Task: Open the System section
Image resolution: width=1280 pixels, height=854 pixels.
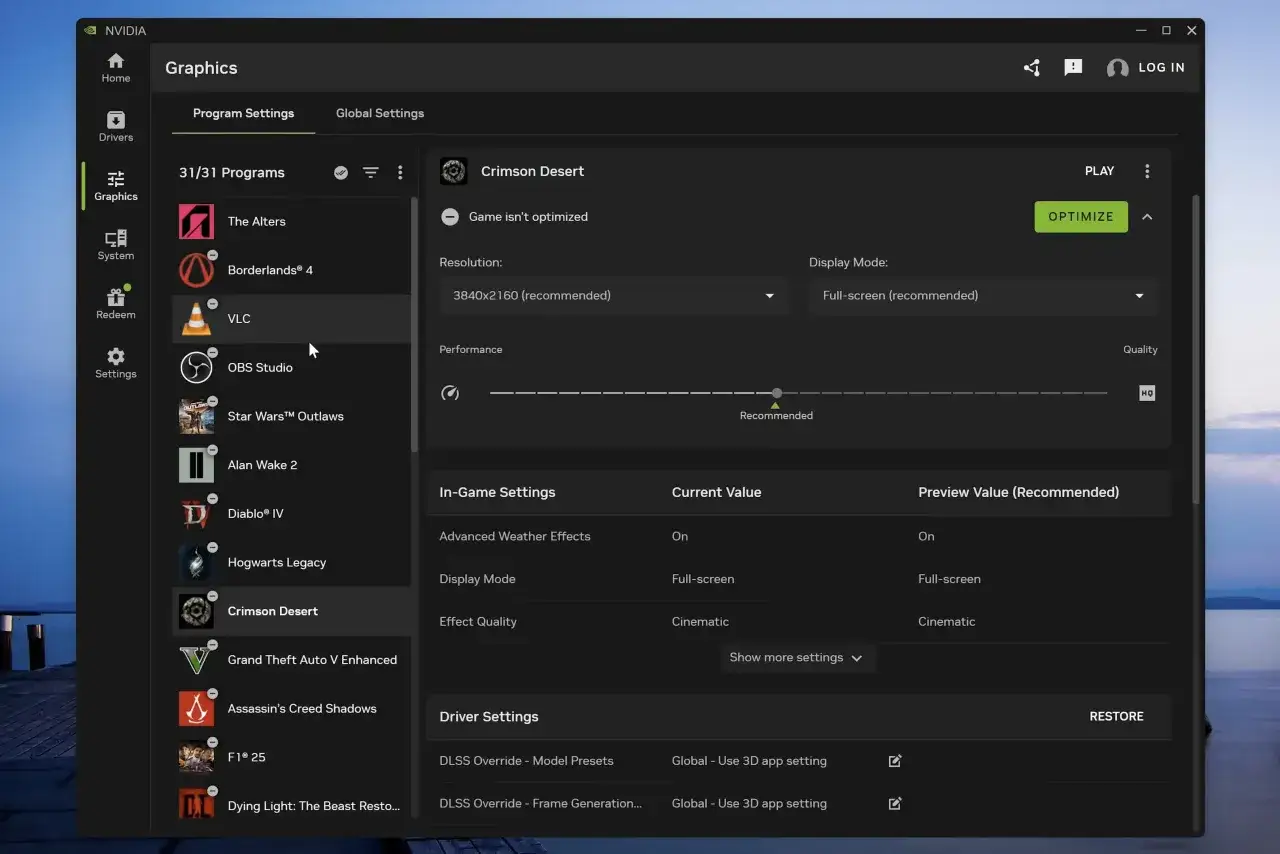Action: 116,245
